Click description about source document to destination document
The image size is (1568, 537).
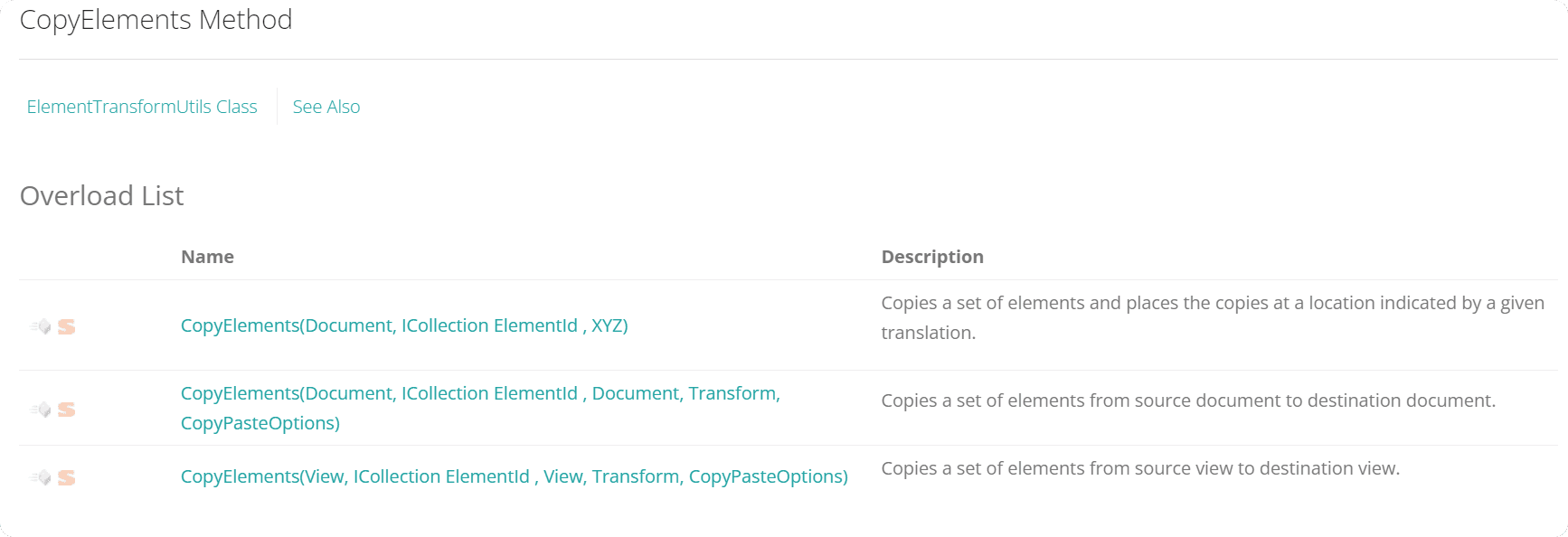(1188, 400)
